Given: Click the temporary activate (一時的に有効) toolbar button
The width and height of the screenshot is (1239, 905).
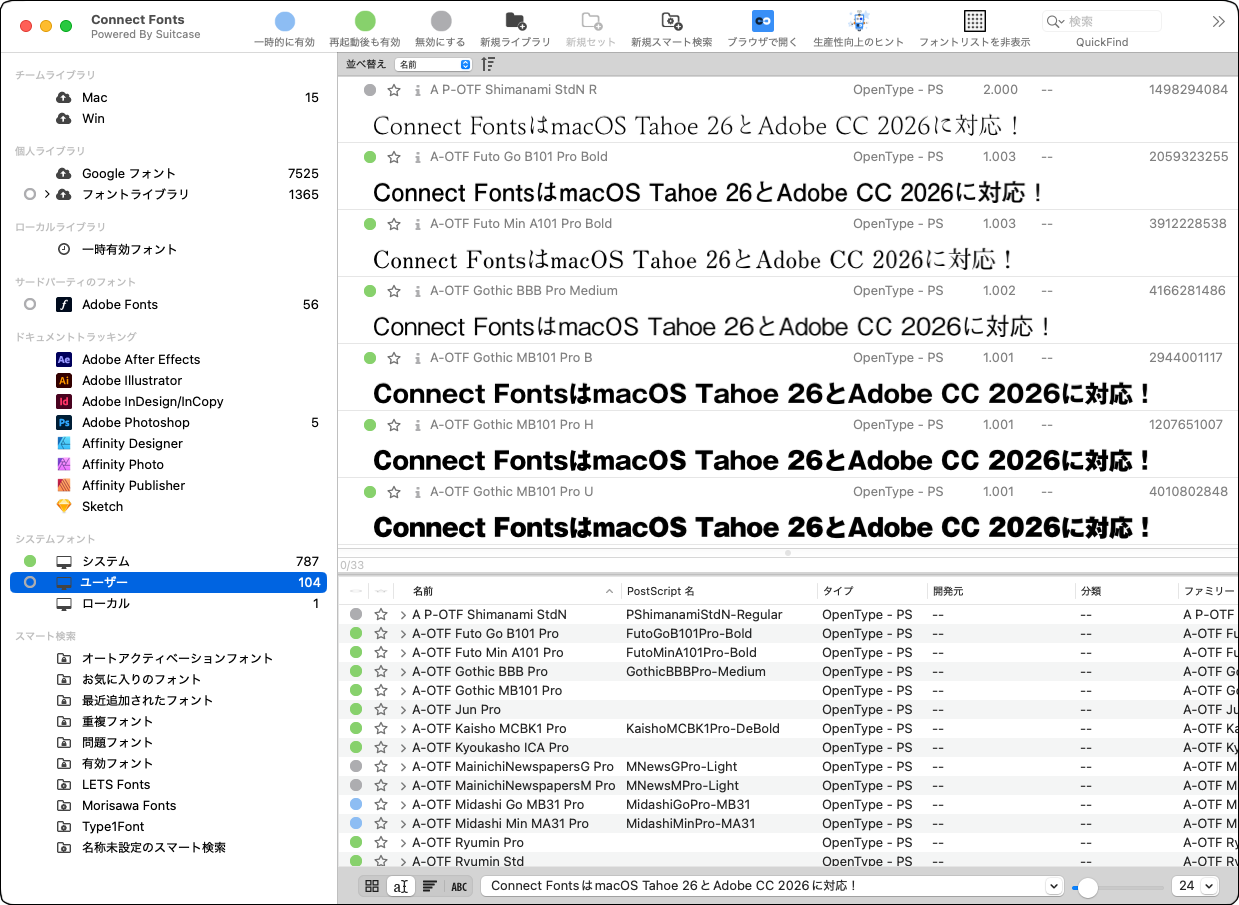Looking at the screenshot, I should [284, 29].
